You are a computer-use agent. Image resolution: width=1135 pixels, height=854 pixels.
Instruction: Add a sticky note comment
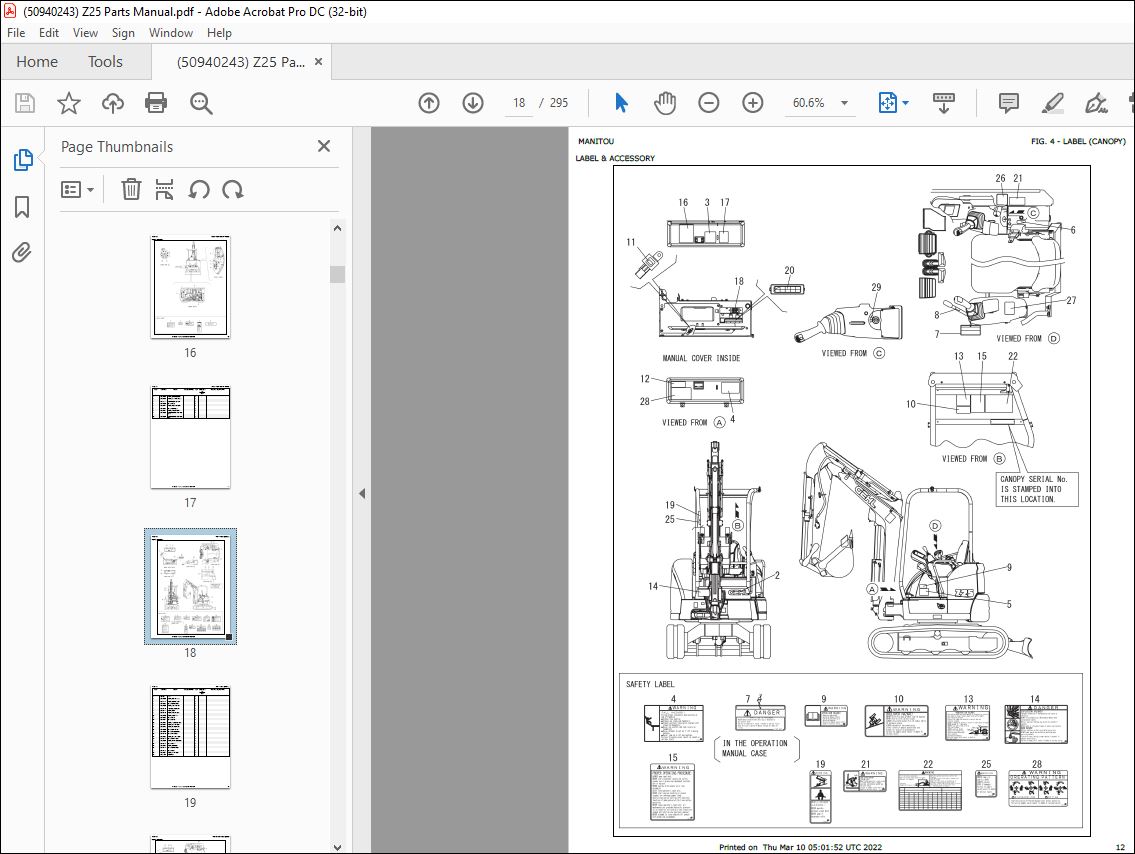[1008, 103]
